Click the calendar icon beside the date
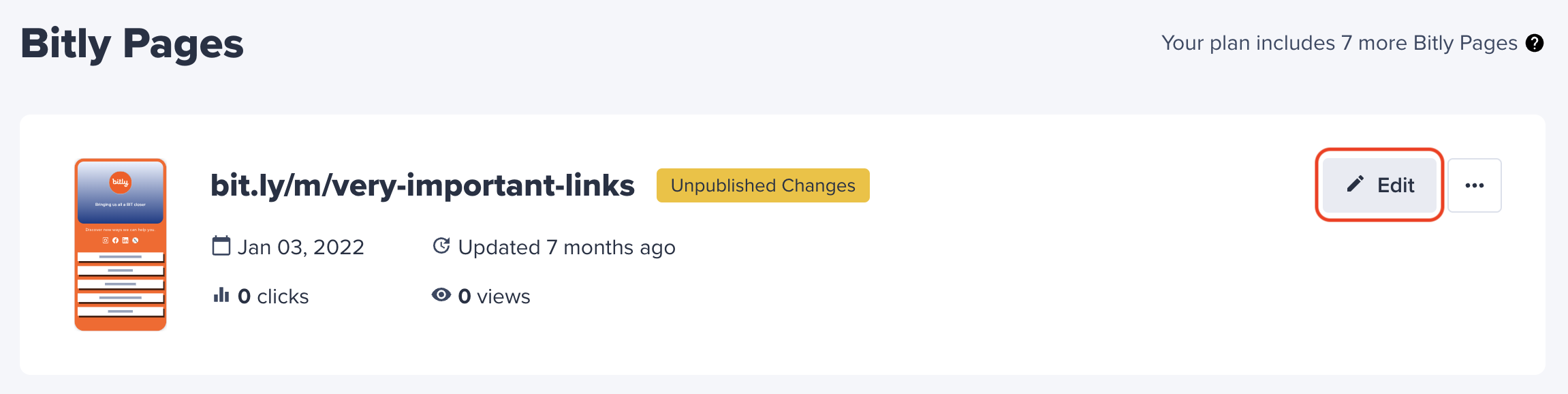The image size is (1568, 394). click(221, 245)
